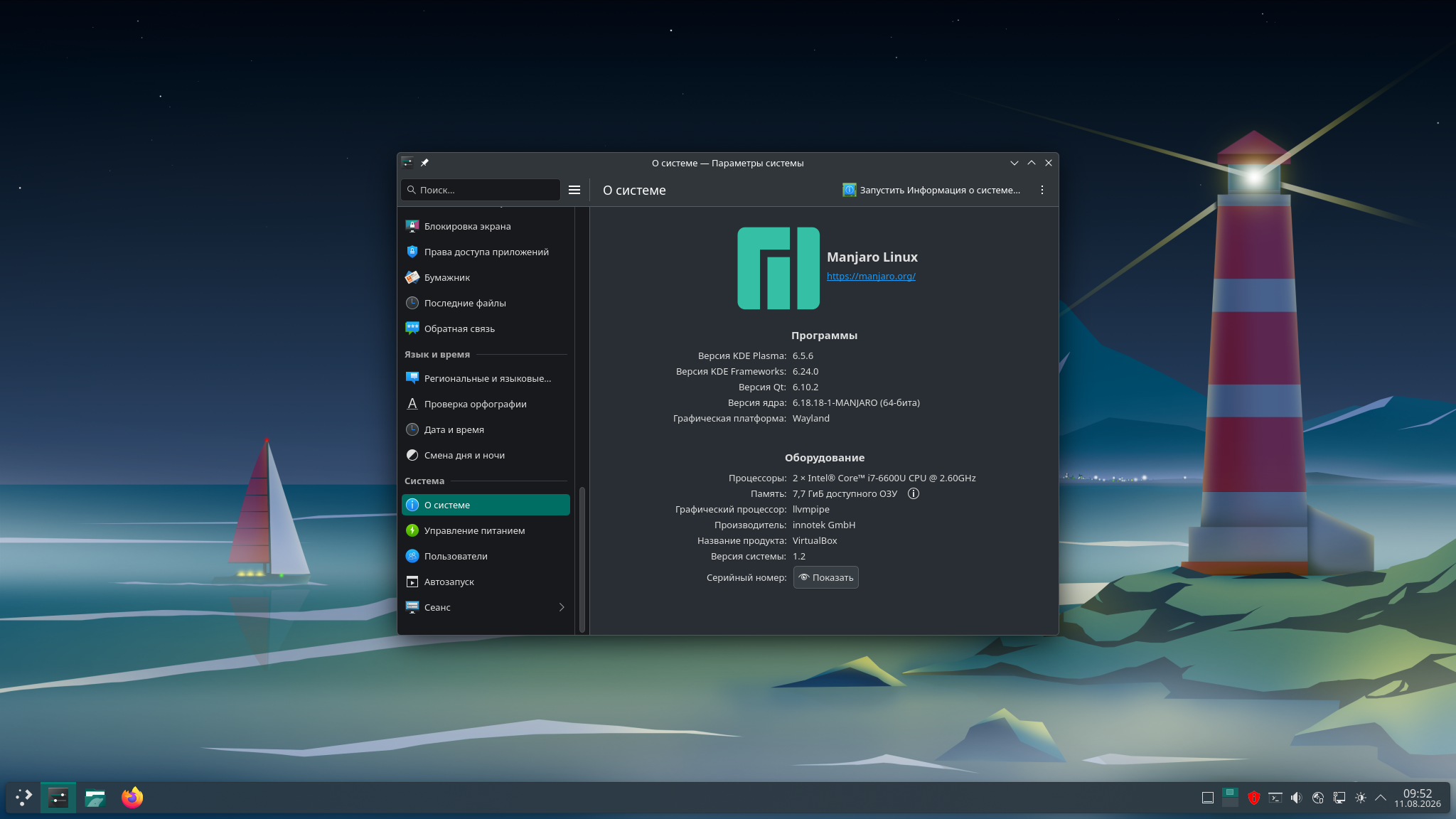
Task: Open Дата и время settings
Action: (x=486, y=429)
